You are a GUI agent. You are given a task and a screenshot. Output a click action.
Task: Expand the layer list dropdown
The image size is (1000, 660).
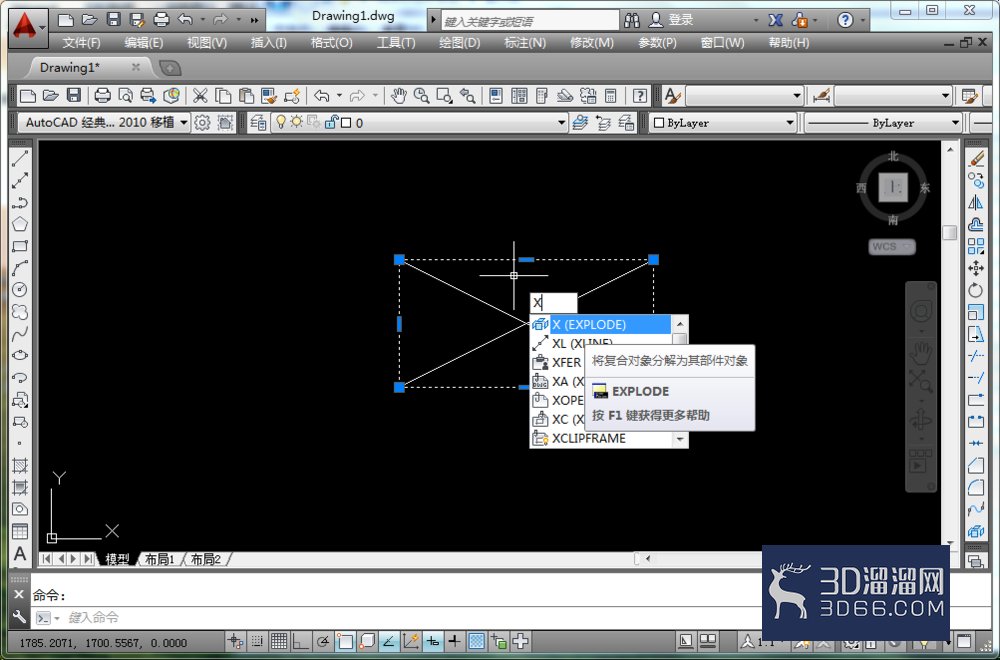pyautogui.click(x=561, y=122)
